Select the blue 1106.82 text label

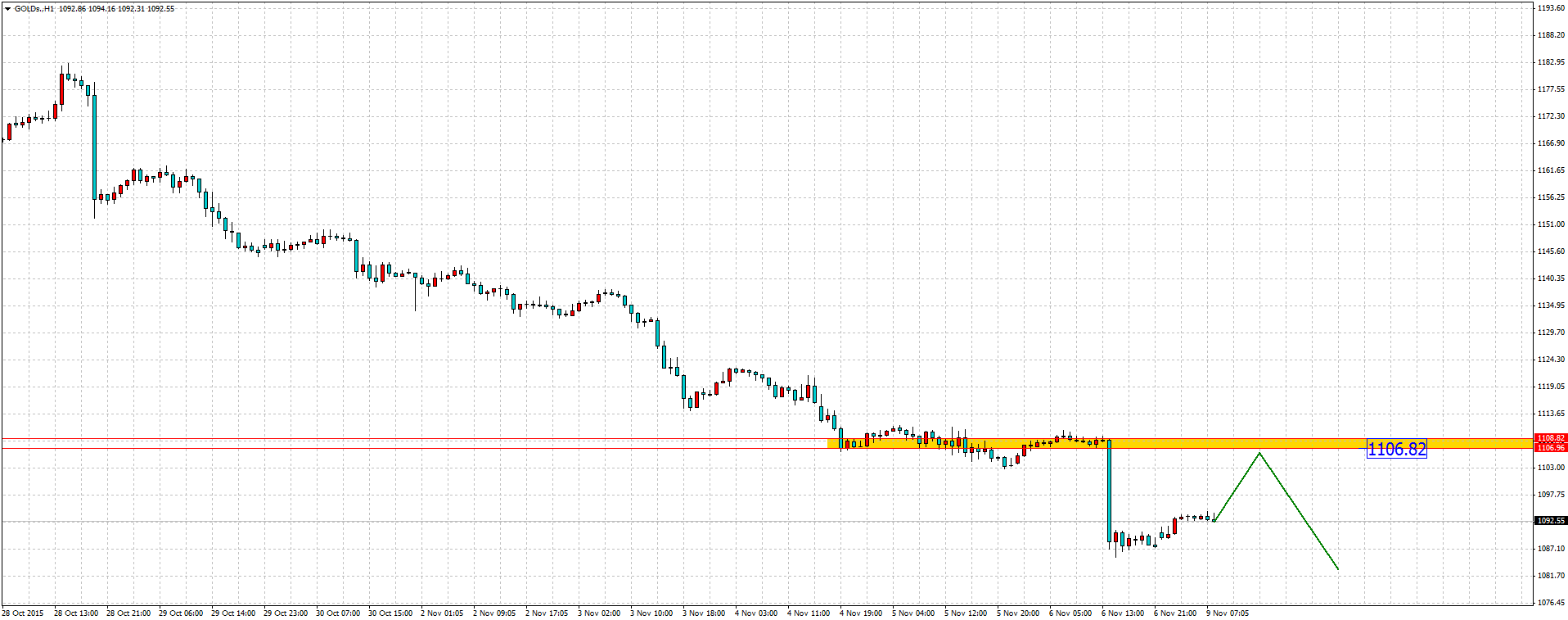1396,449
